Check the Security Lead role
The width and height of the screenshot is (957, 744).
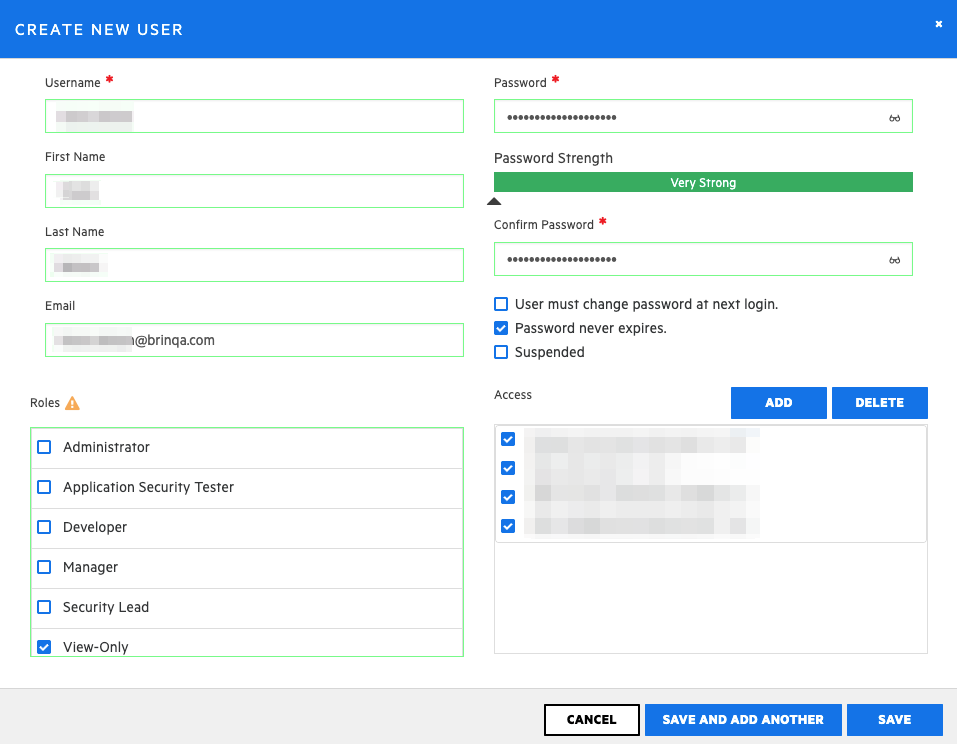pyautogui.click(x=44, y=608)
